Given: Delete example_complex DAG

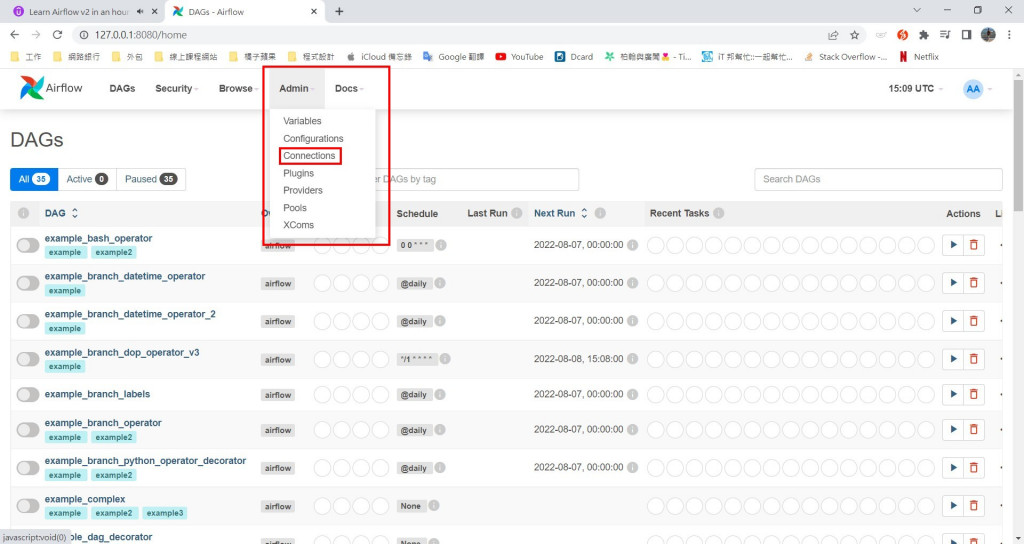Looking at the screenshot, I should pyautogui.click(x=974, y=505).
